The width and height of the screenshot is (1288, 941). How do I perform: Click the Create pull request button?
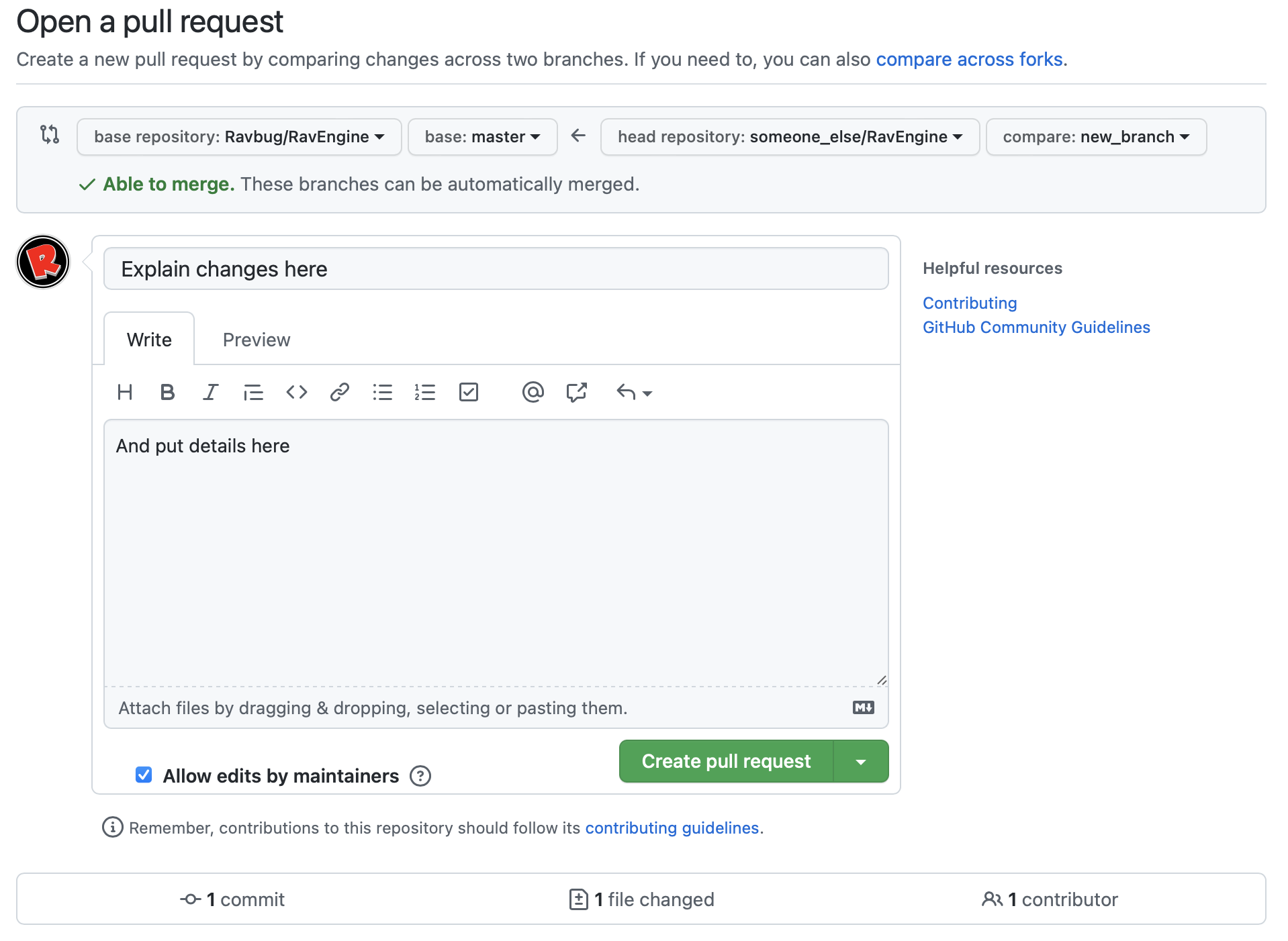point(726,761)
